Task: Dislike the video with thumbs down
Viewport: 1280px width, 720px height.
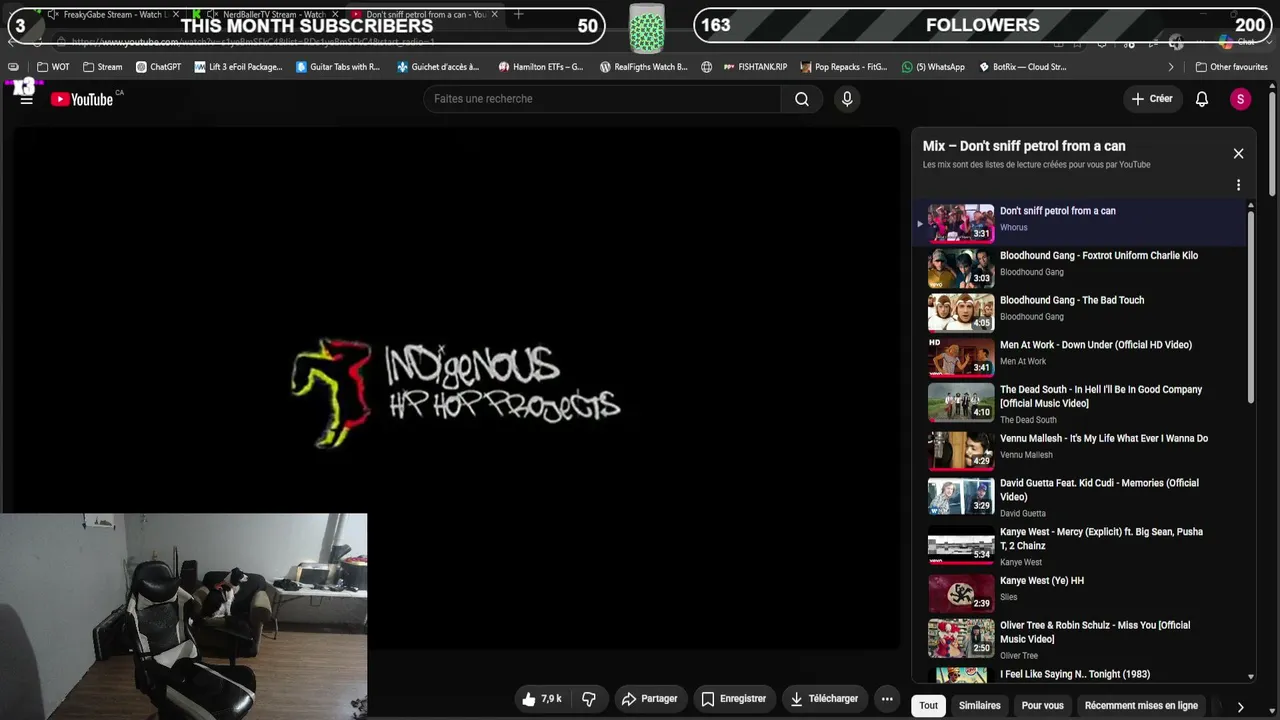Action: coord(589,699)
